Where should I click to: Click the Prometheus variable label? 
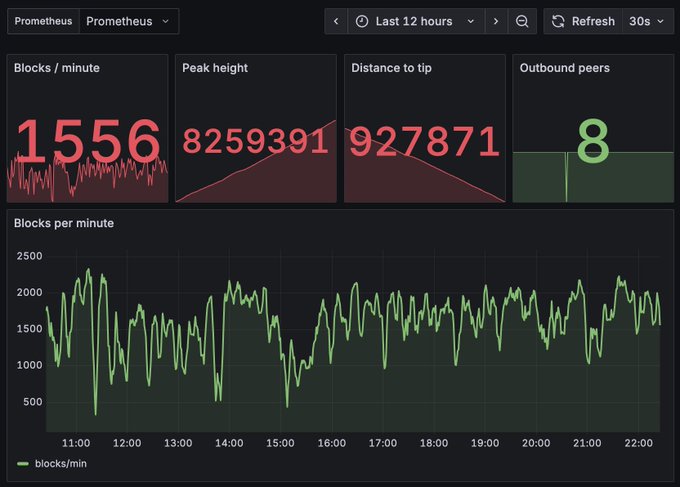tap(43, 21)
